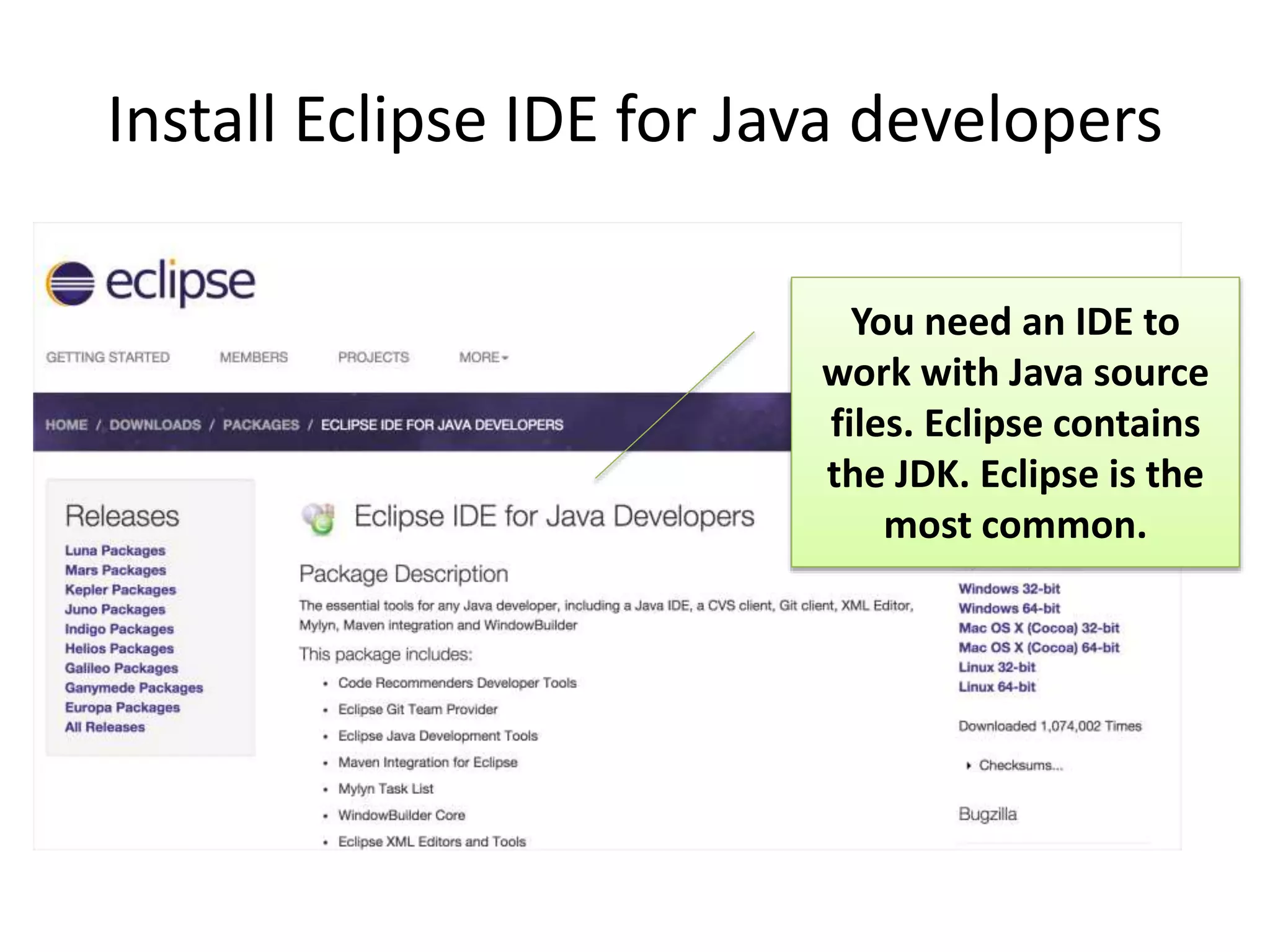Click 'Eclipse Git Team Provider' list item
Viewport: 1270px width, 952px height.
(418, 710)
